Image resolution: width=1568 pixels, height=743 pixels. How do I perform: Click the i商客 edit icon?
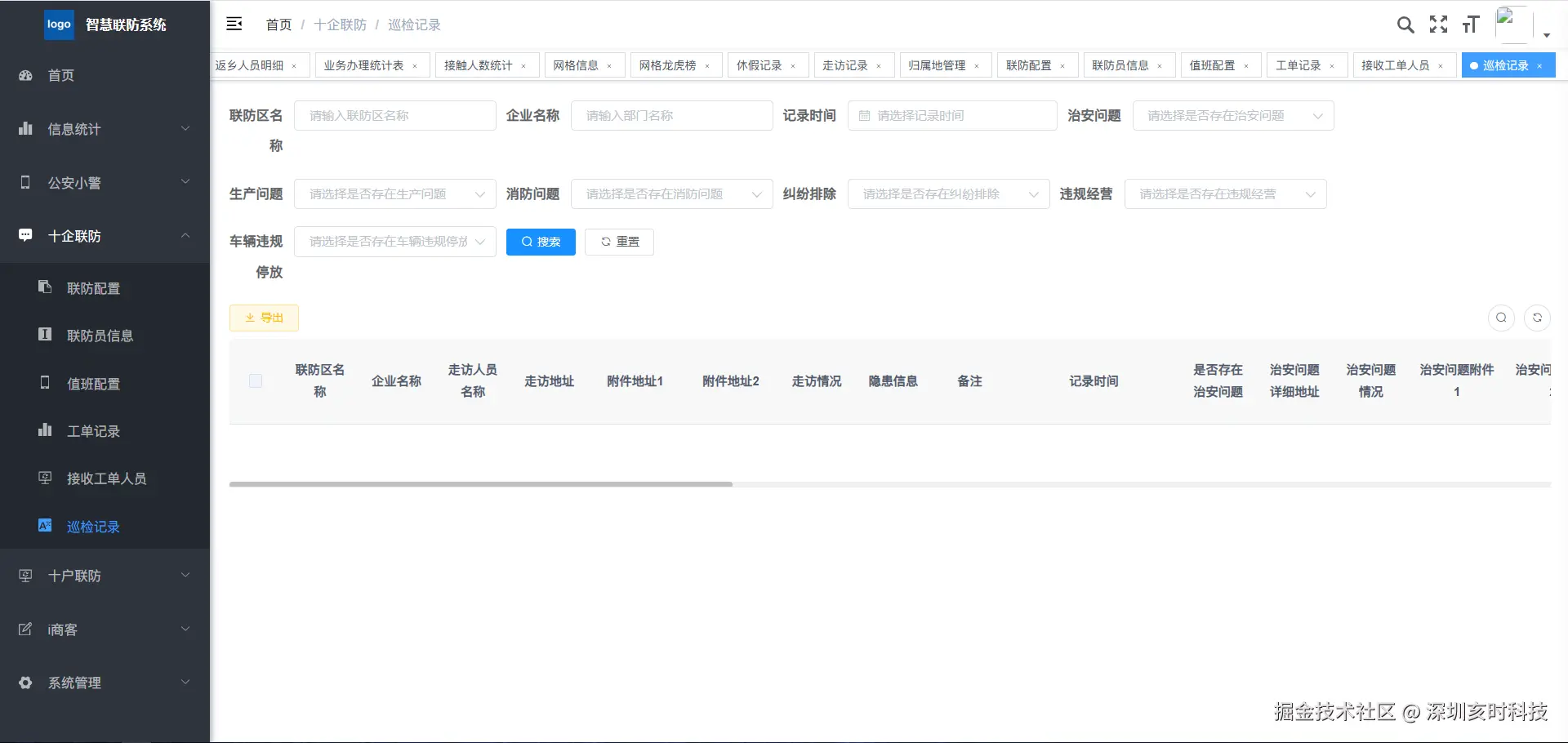[x=25, y=629]
